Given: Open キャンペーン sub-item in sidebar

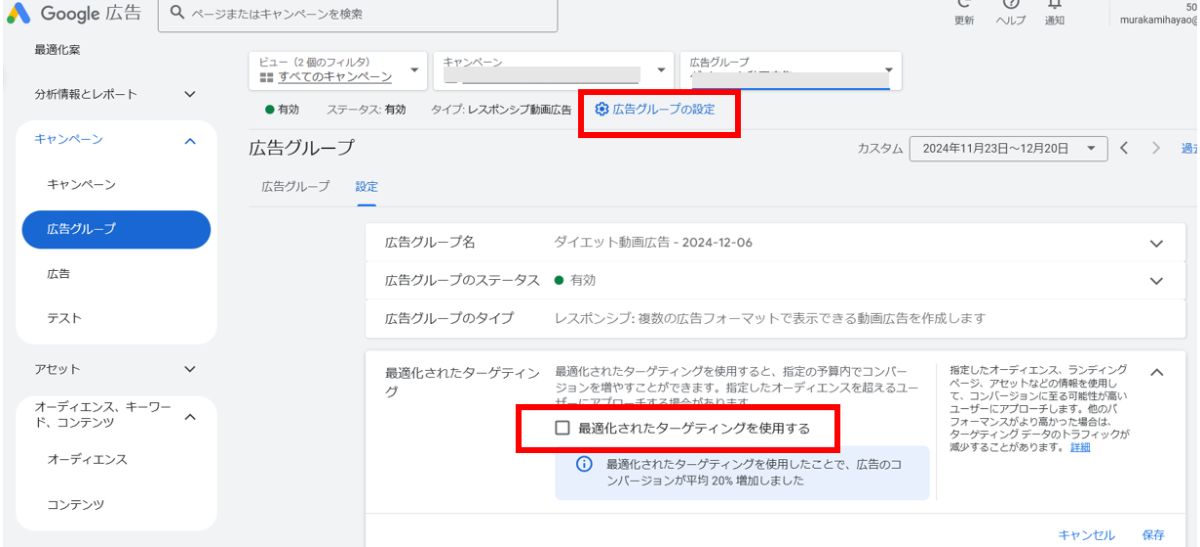Looking at the screenshot, I should (82, 184).
